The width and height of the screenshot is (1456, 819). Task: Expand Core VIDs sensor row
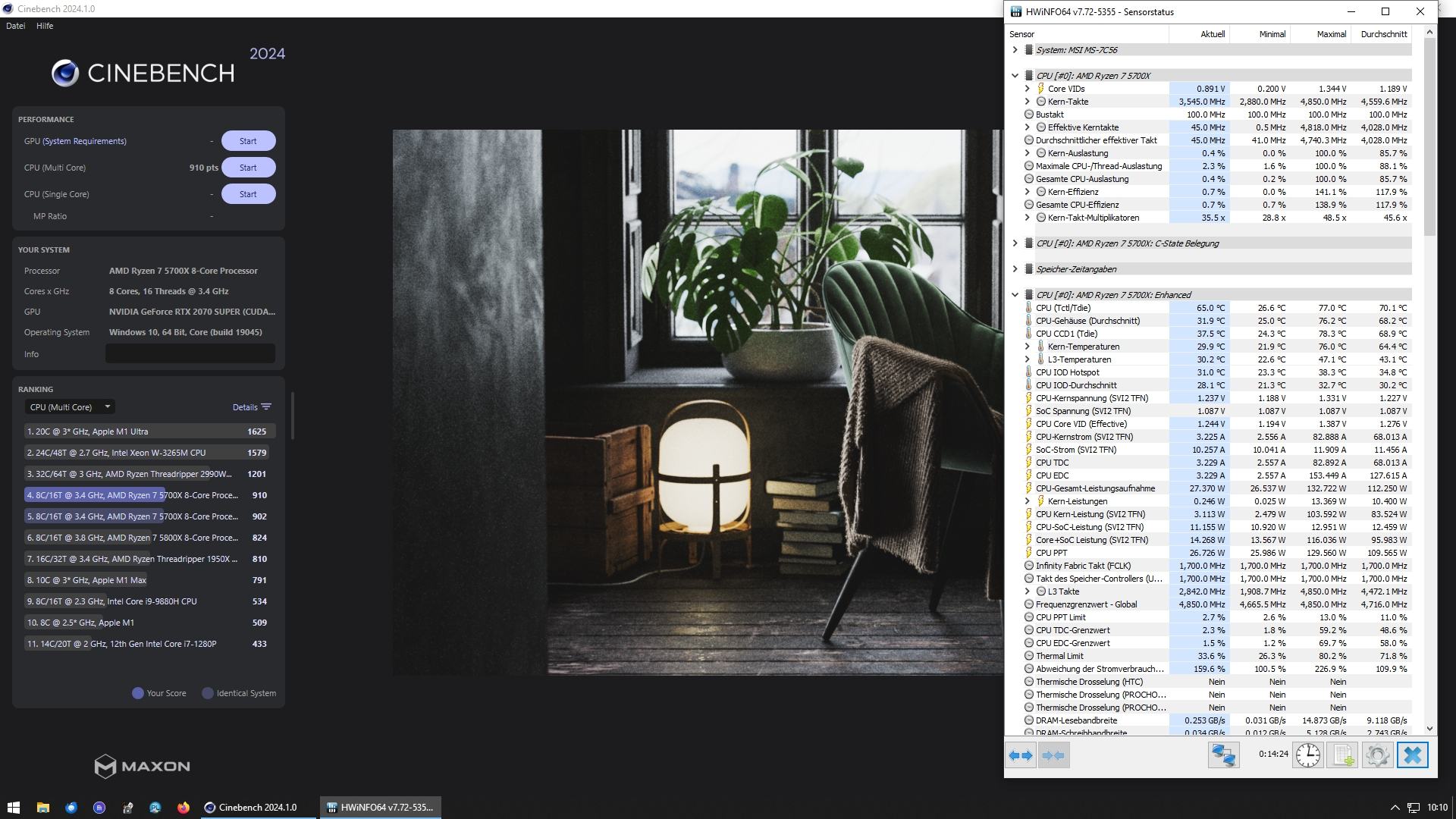coord(1028,89)
